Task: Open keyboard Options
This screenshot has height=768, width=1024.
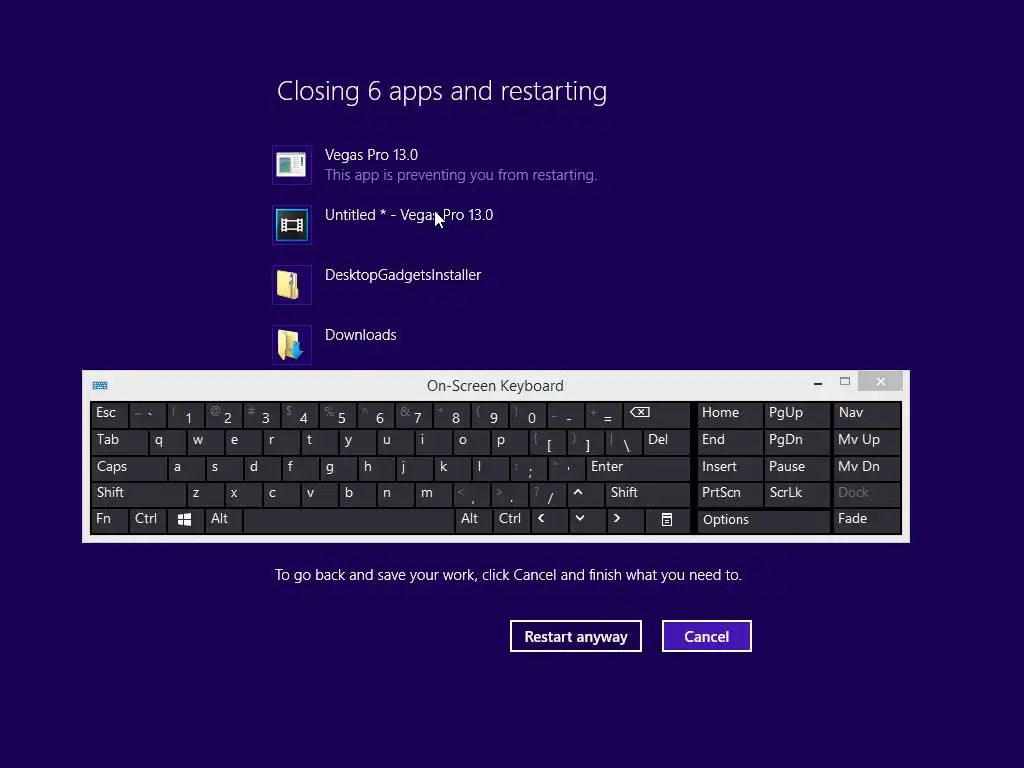Action: (x=763, y=520)
